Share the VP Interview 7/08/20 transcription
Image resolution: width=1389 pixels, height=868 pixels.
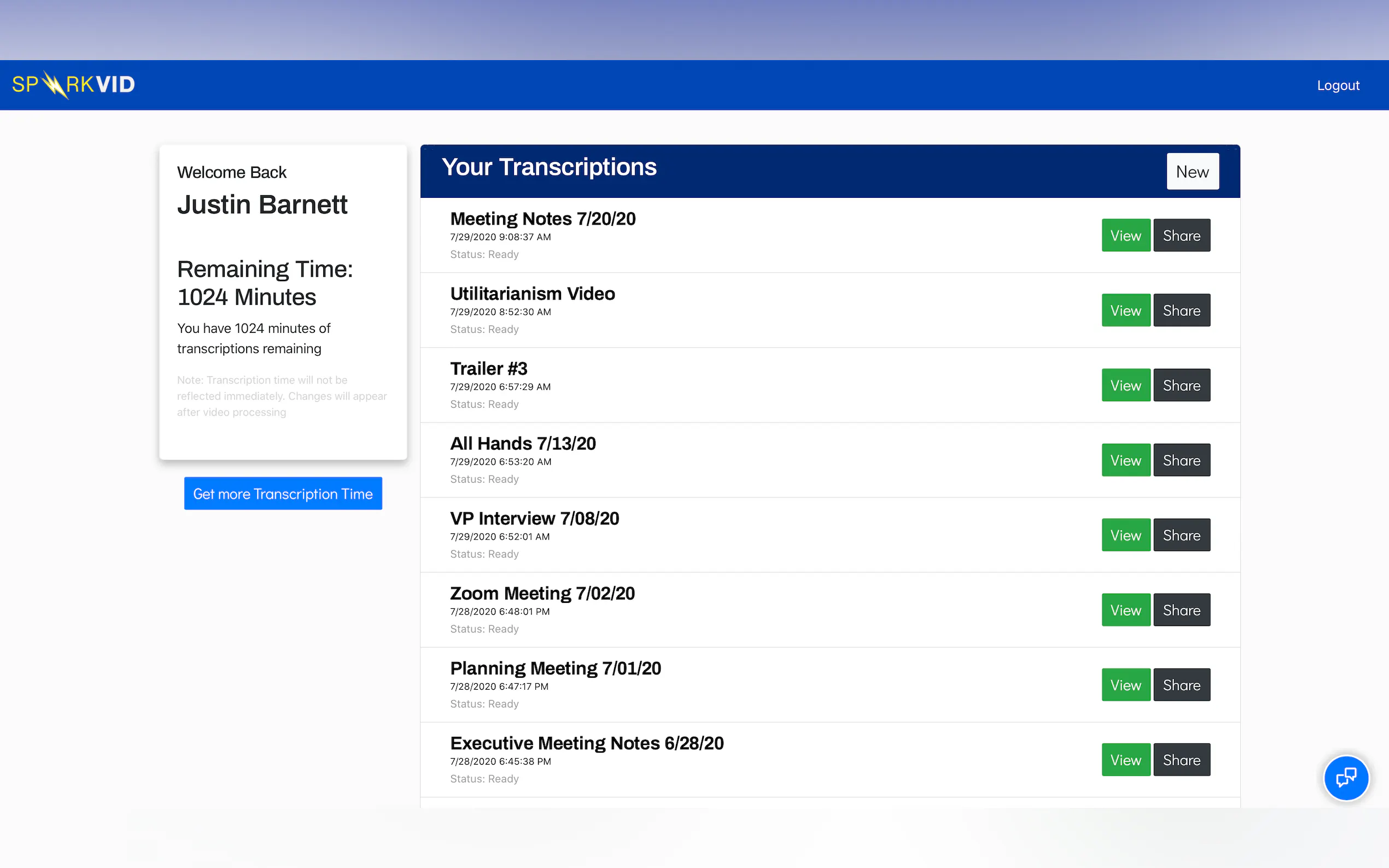tap(1181, 535)
